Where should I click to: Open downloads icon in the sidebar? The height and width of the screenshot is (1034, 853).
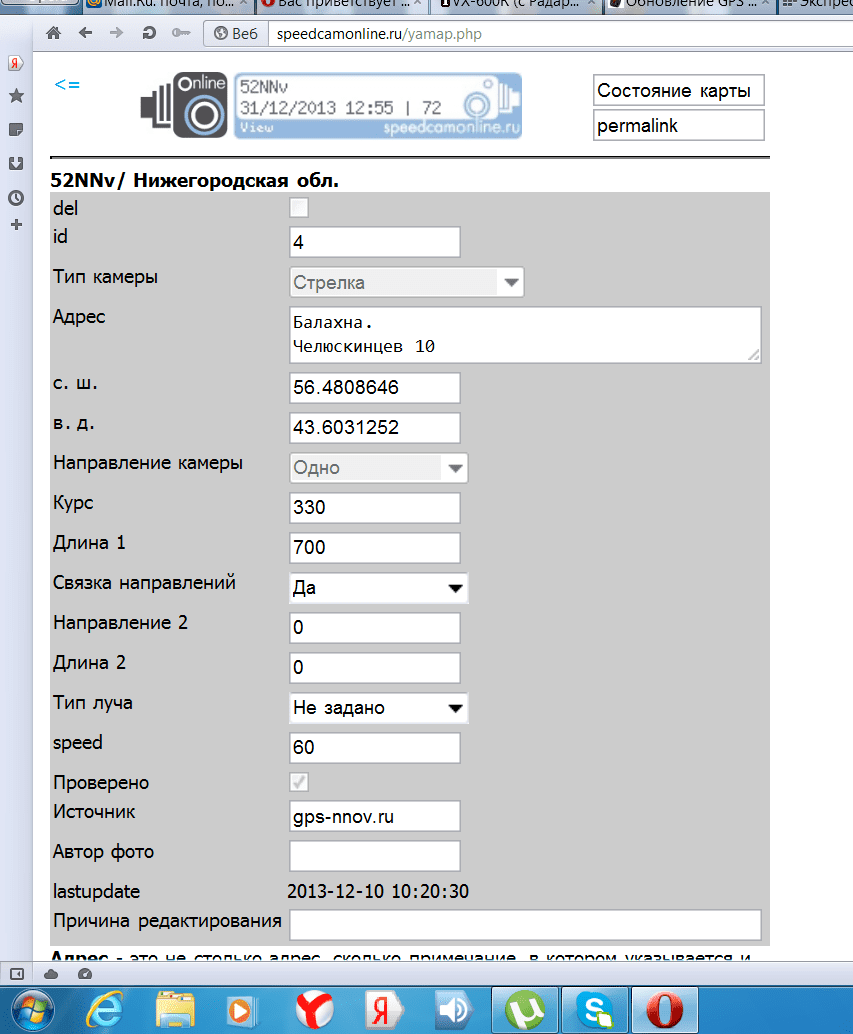pos(16,163)
